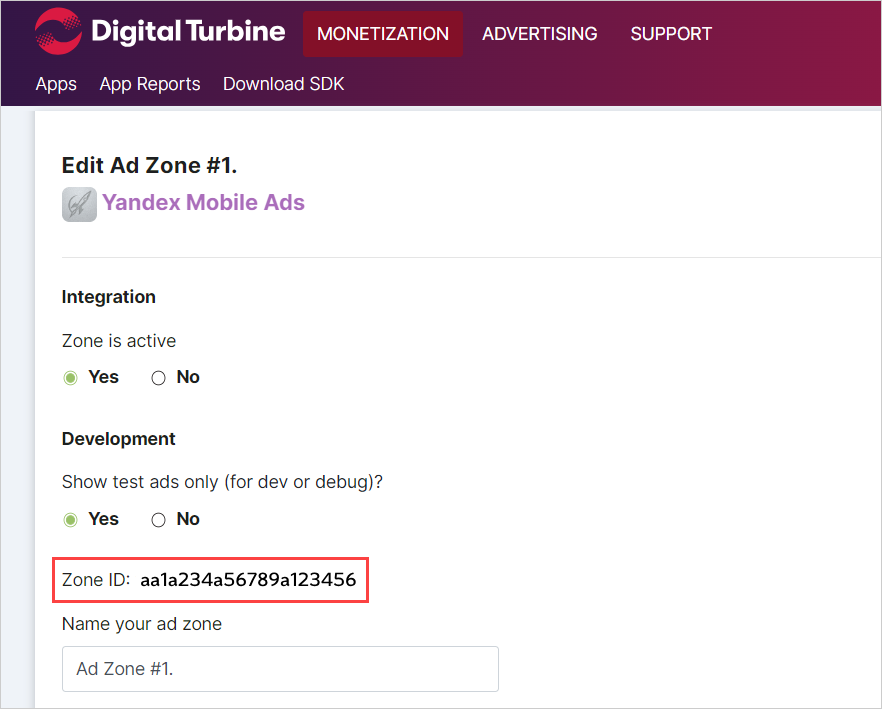Click the Integration section heading

[x=108, y=297]
